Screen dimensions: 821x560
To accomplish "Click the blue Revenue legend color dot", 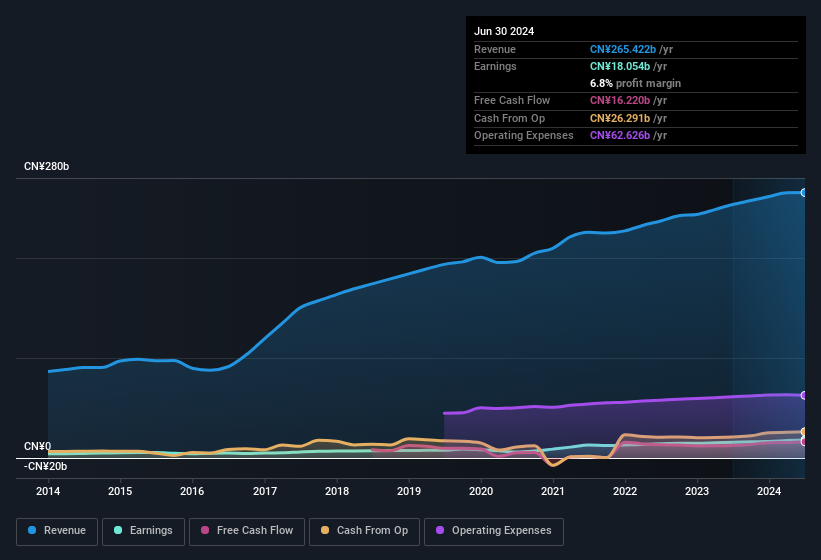I will tap(33, 530).
